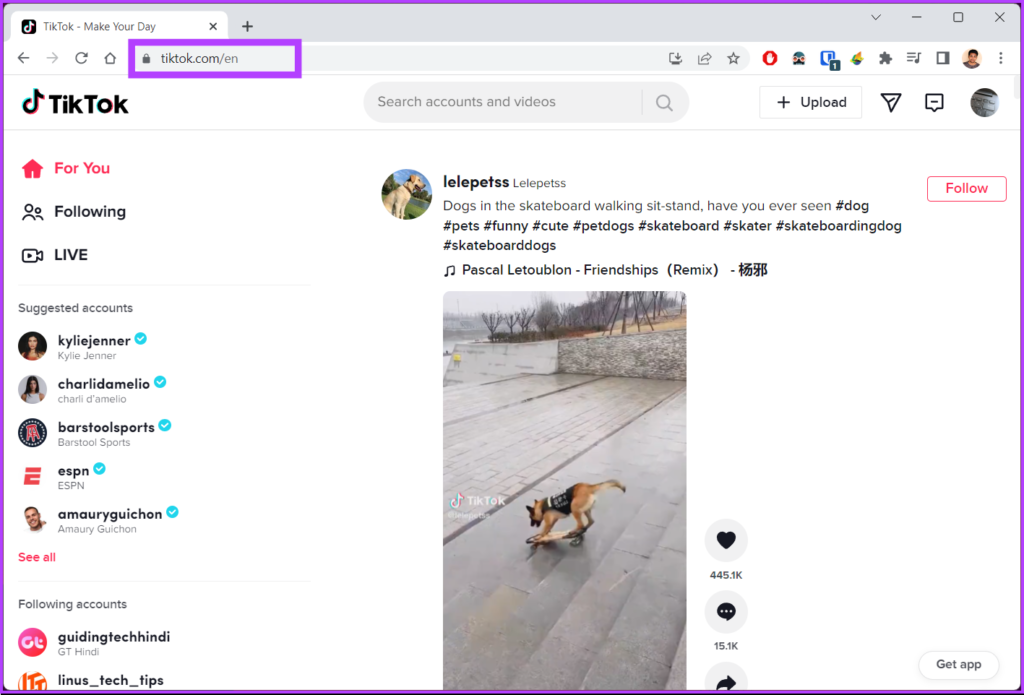Screen dimensions: 1024x695
Task: Click the Get app button
Action: [958, 664]
